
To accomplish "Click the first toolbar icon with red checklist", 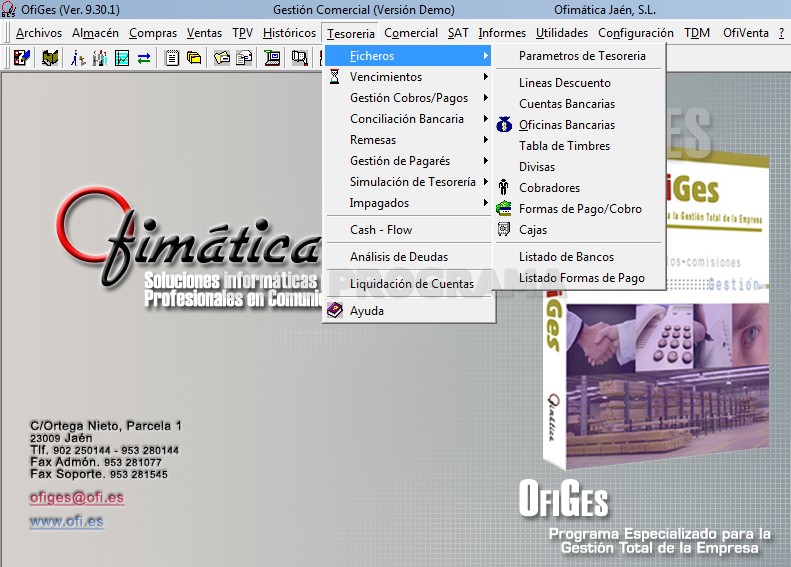I will click(x=22, y=58).
